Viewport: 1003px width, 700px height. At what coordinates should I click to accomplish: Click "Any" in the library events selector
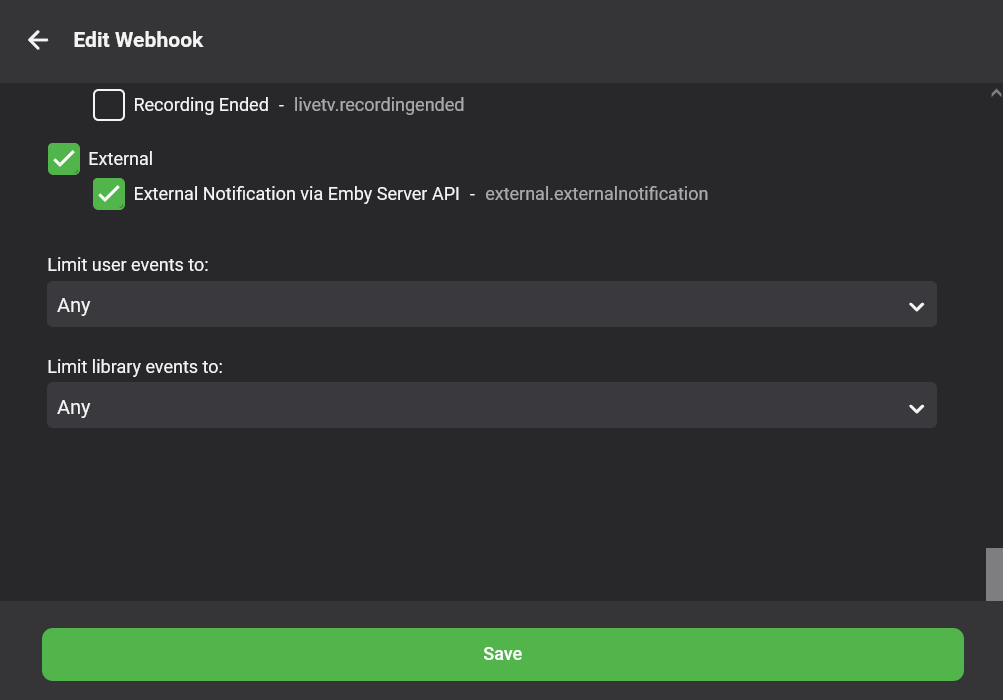coord(73,407)
